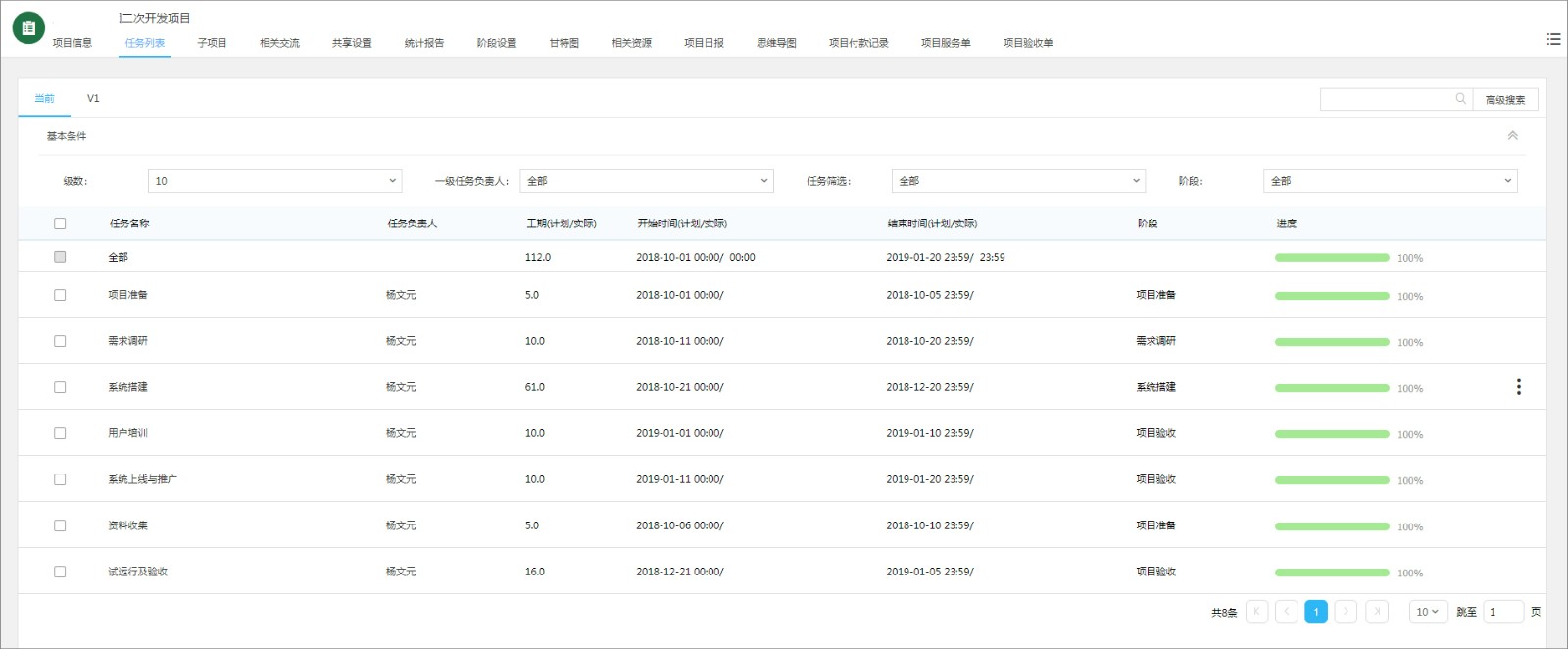Screen dimensions: 1568x649
Task: Open the 任务筛选 dropdown
Action: [1018, 181]
